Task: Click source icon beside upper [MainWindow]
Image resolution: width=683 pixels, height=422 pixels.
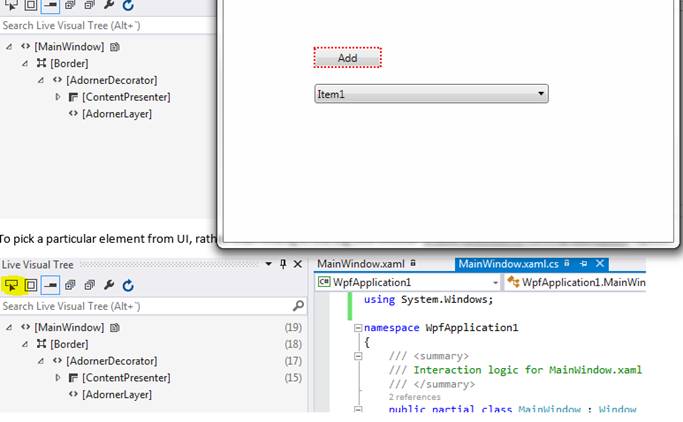Action: [115, 47]
